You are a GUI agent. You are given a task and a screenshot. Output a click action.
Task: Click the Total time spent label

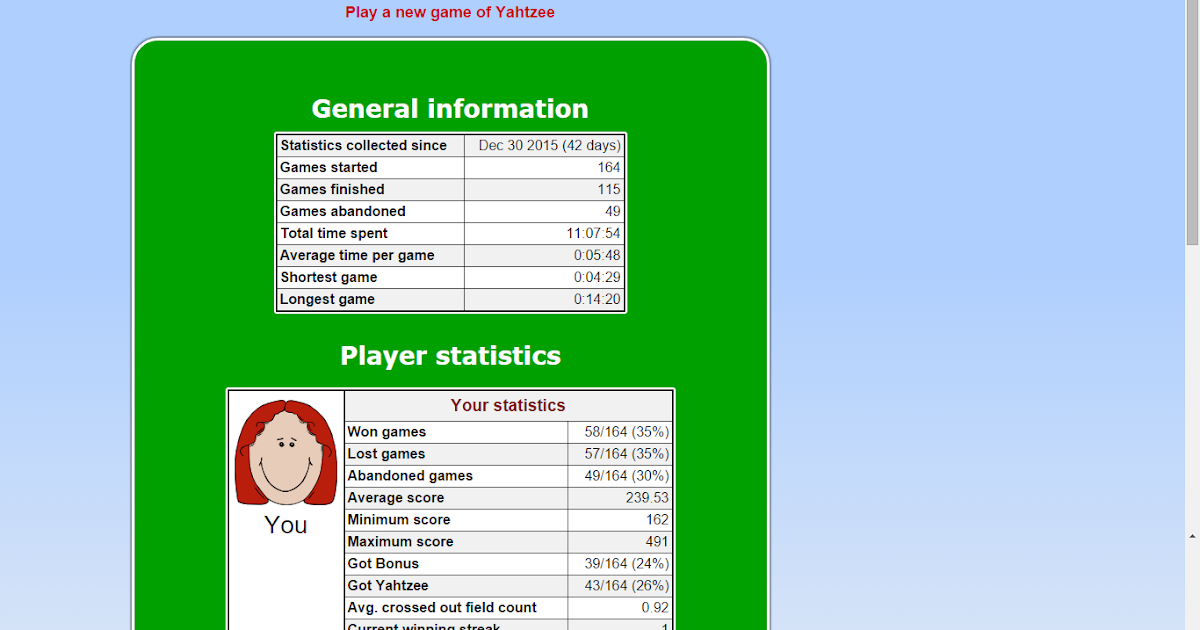point(334,233)
